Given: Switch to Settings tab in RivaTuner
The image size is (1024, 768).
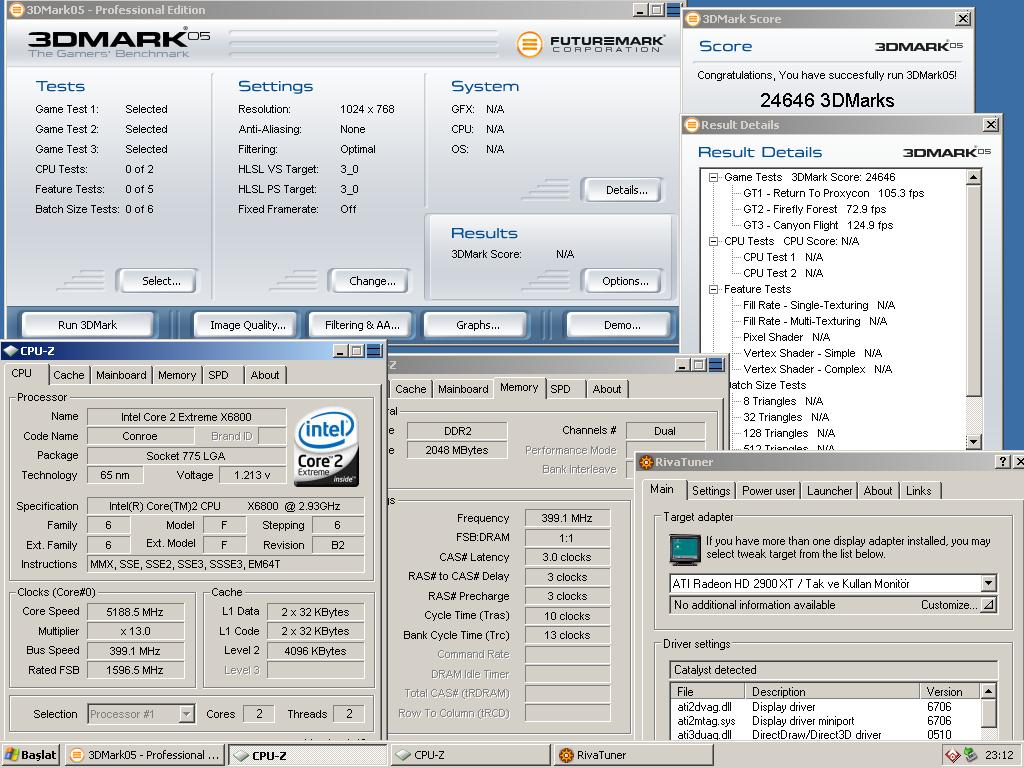Looking at the screenshot, I should coord(711,490).
